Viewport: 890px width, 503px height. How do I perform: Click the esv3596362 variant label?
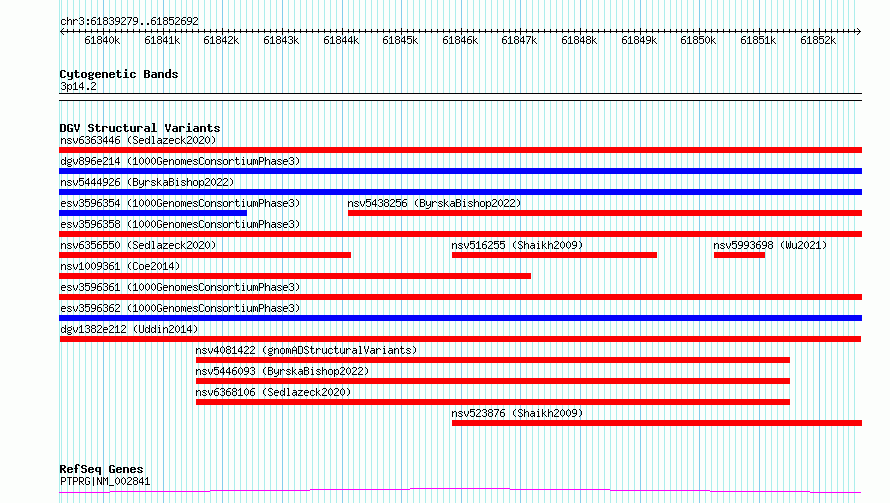tap(180, 308)
